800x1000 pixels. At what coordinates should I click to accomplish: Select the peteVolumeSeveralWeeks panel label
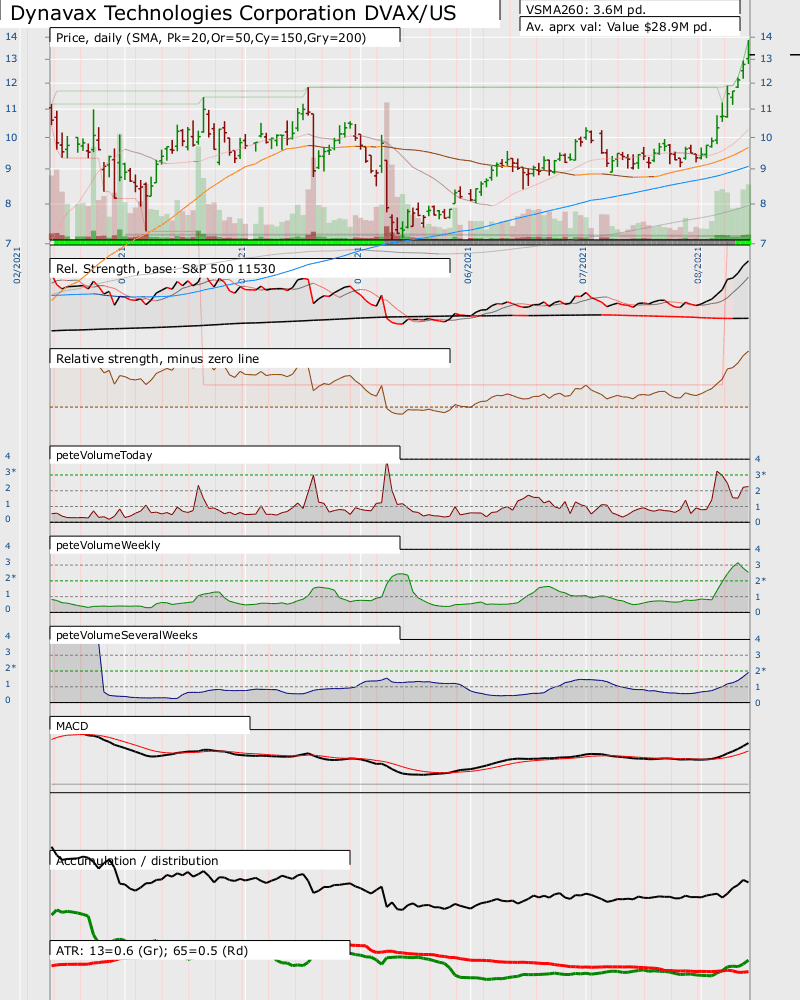(x=127, y=635)
